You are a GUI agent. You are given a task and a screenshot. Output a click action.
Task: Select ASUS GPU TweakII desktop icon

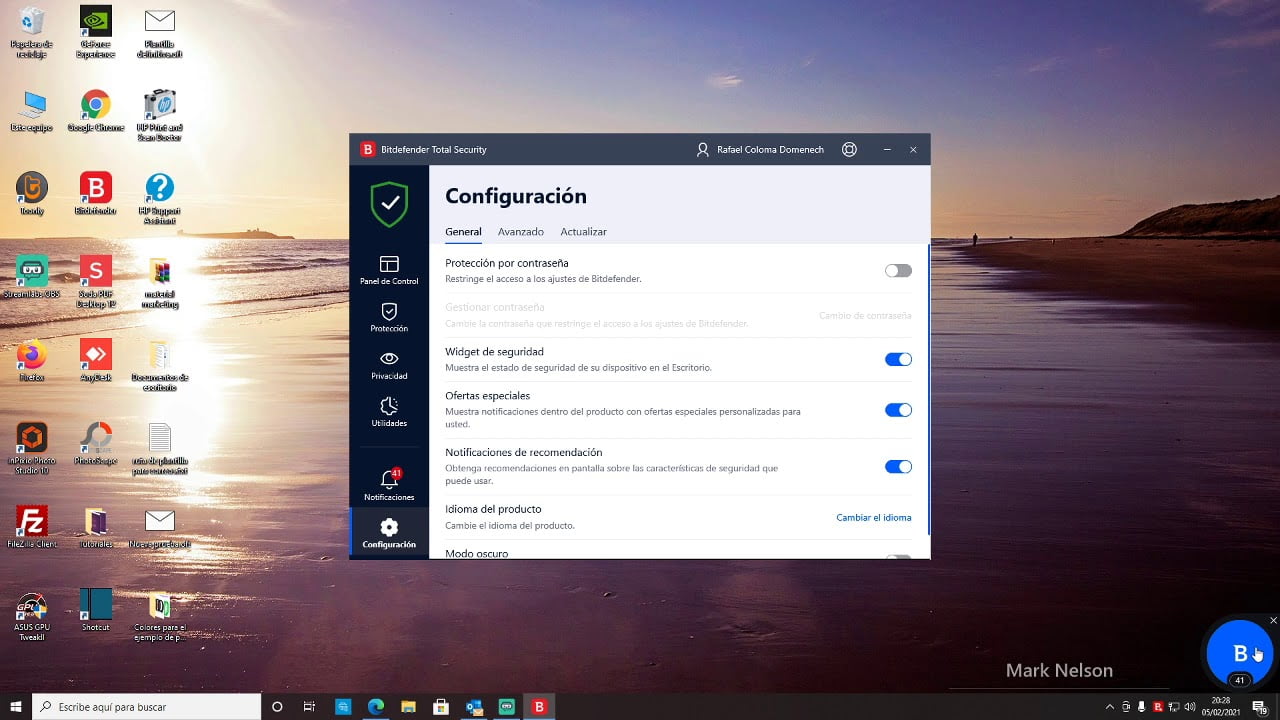31,616
